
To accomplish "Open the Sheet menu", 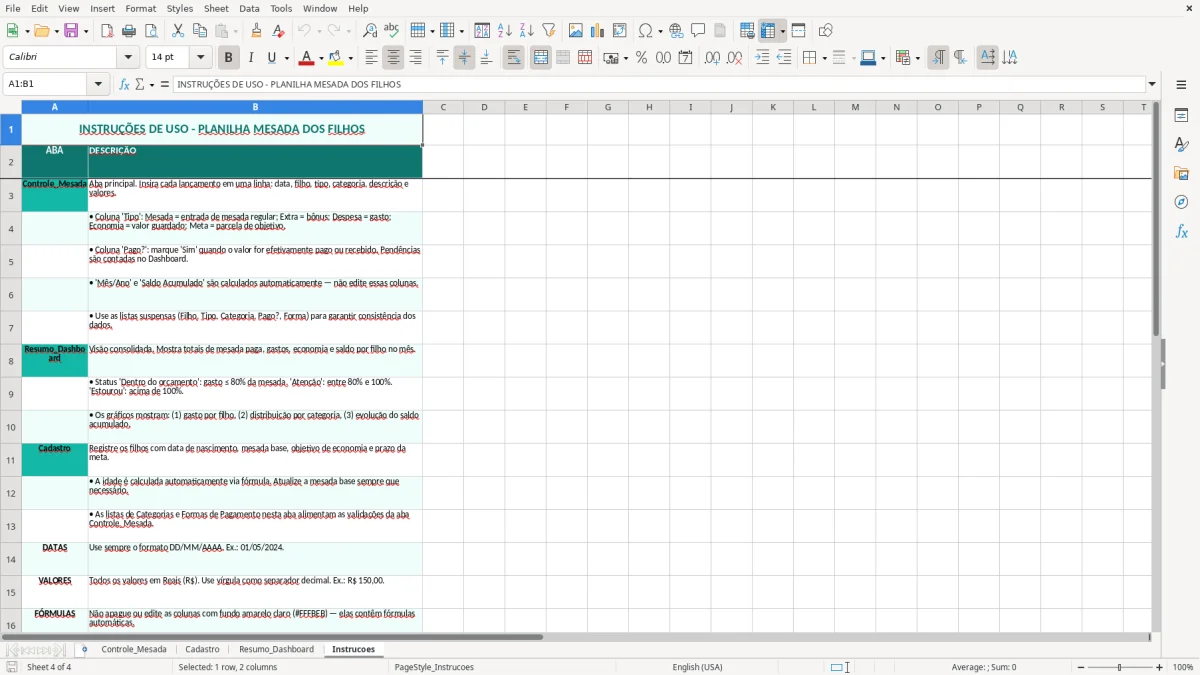I will point(216,8).
